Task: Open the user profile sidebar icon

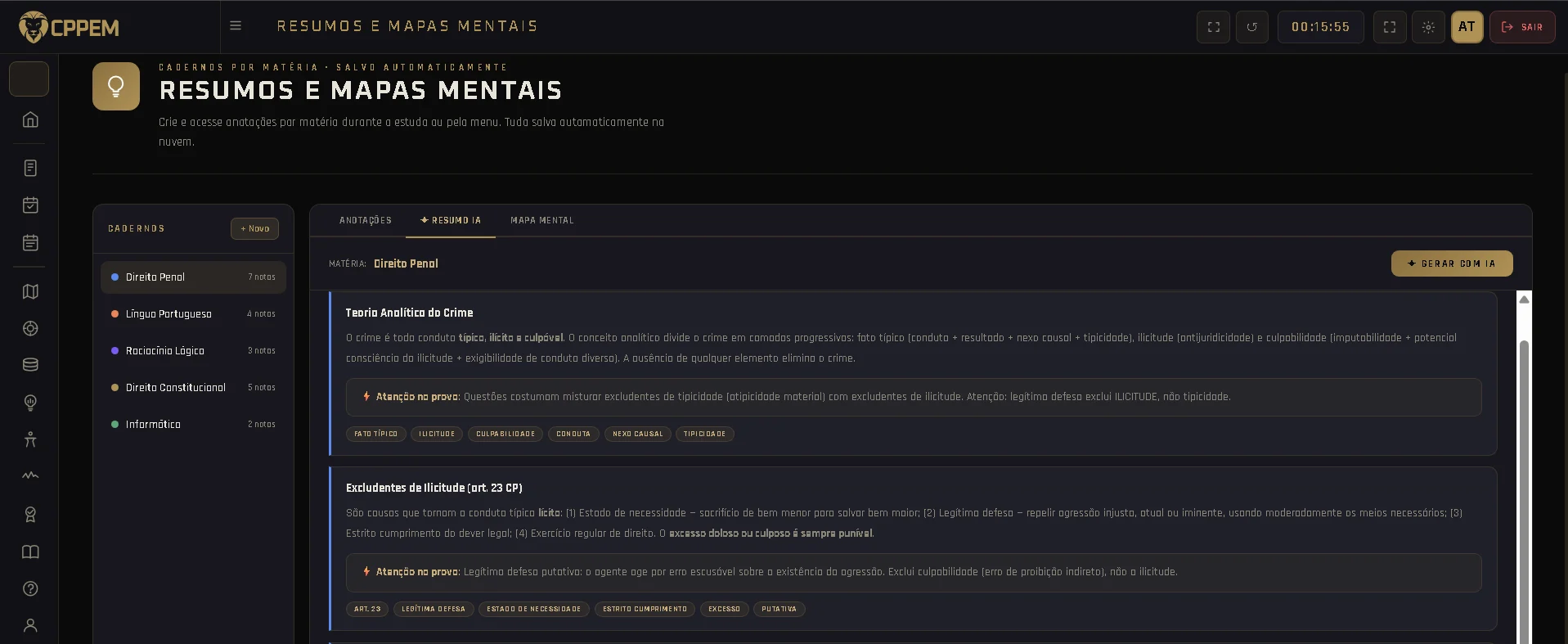Action: (30, 625)
